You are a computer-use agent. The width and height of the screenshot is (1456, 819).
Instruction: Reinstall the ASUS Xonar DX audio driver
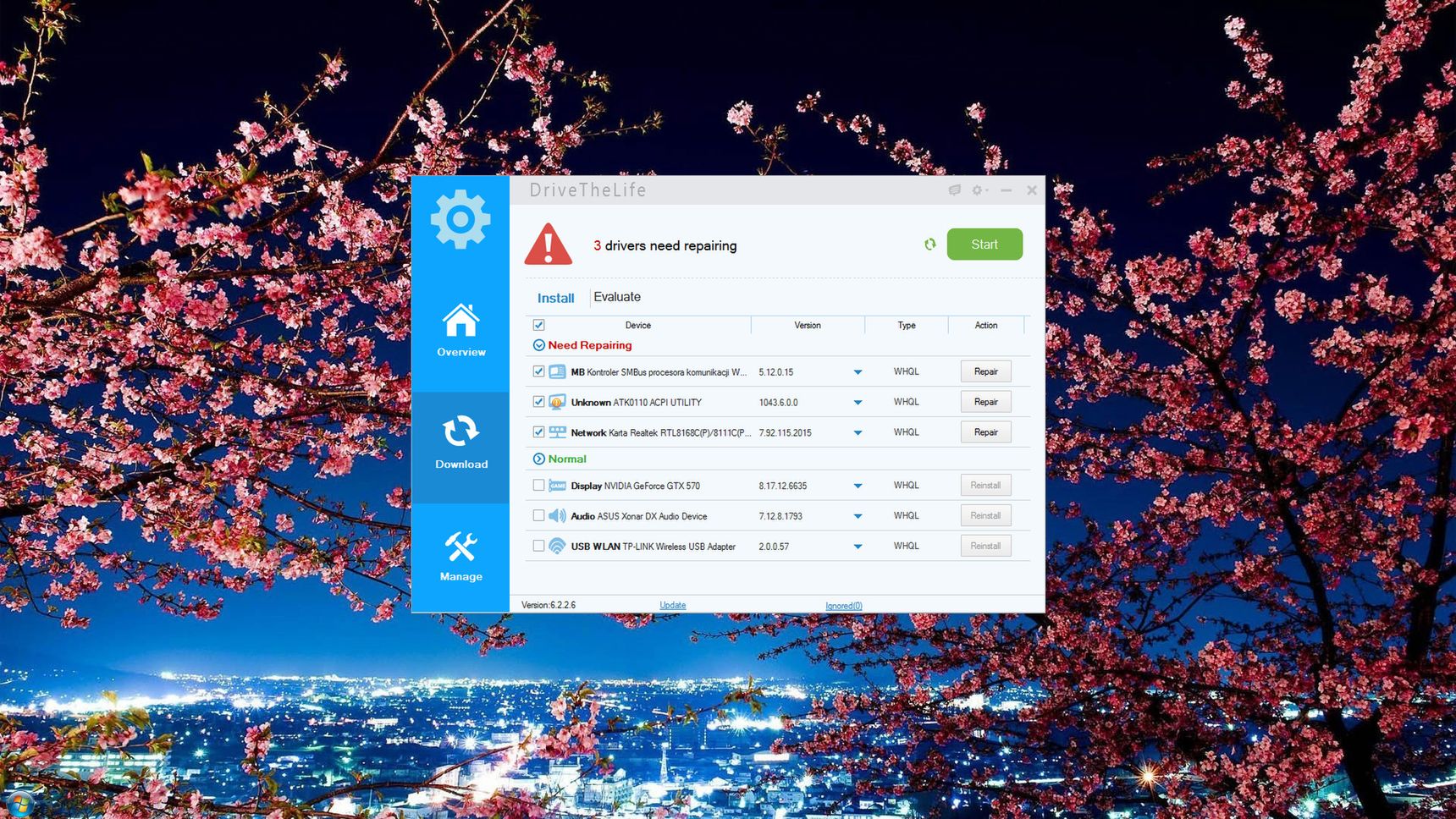pyautogui.click(x=985, y=516)
